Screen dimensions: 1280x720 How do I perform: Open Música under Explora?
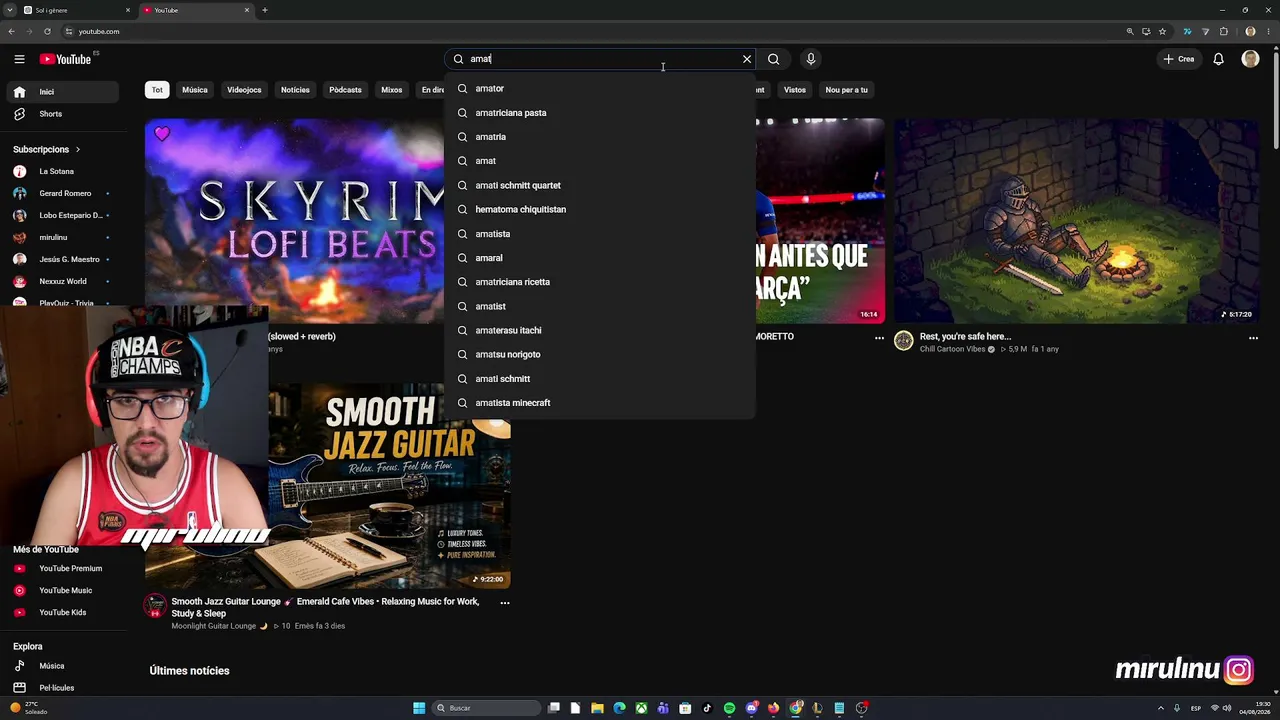coord(64,666)
